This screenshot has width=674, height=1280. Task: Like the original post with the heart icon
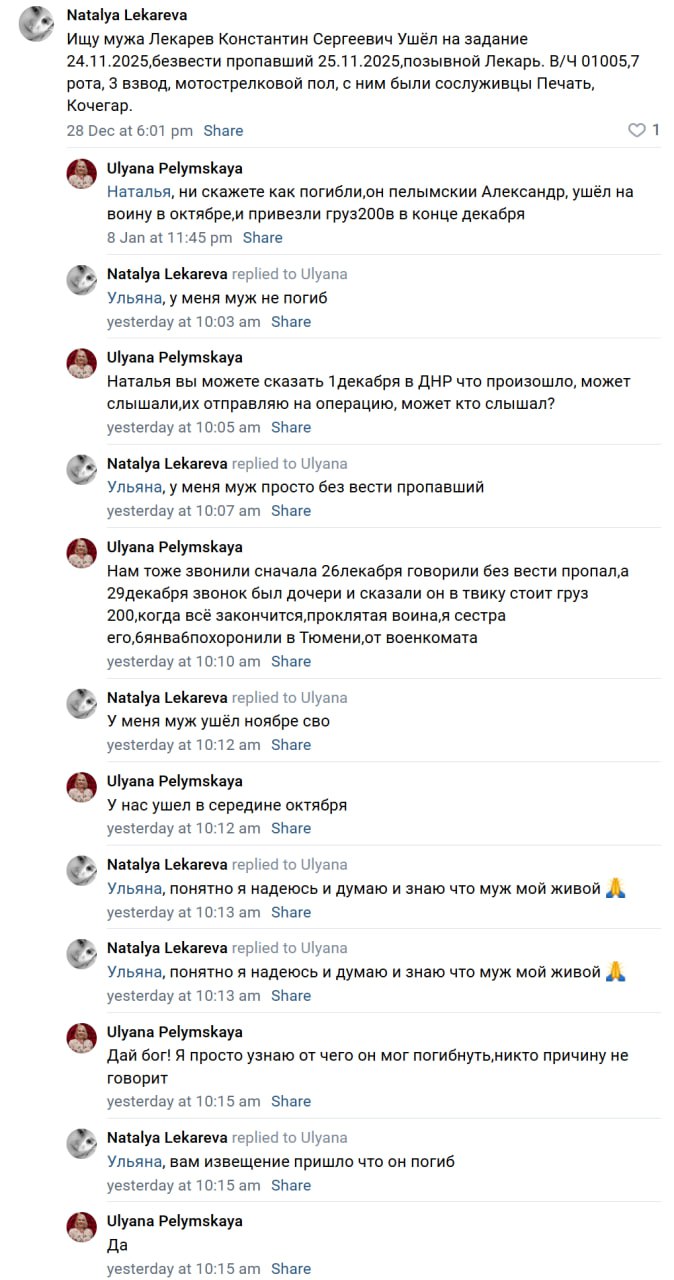tap(636, 130)
